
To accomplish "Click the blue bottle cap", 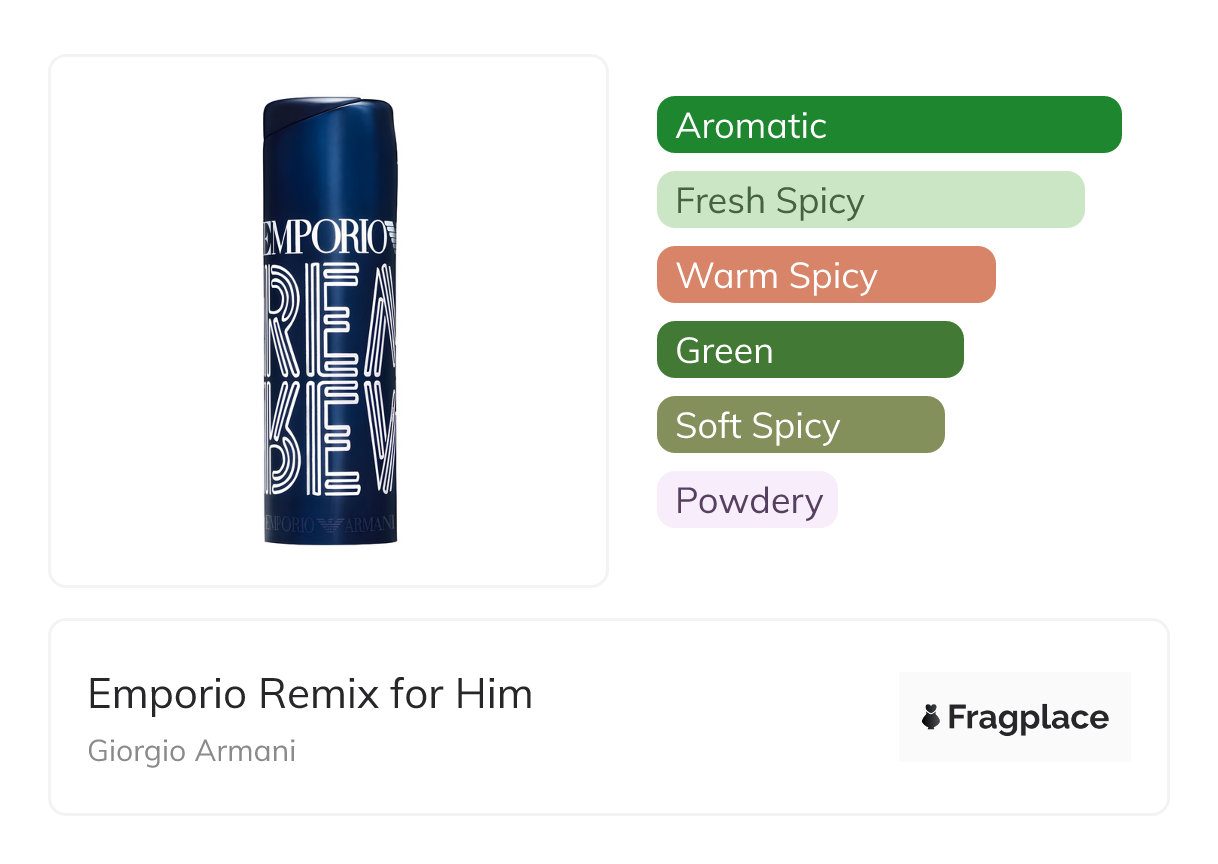I will 330,119.
